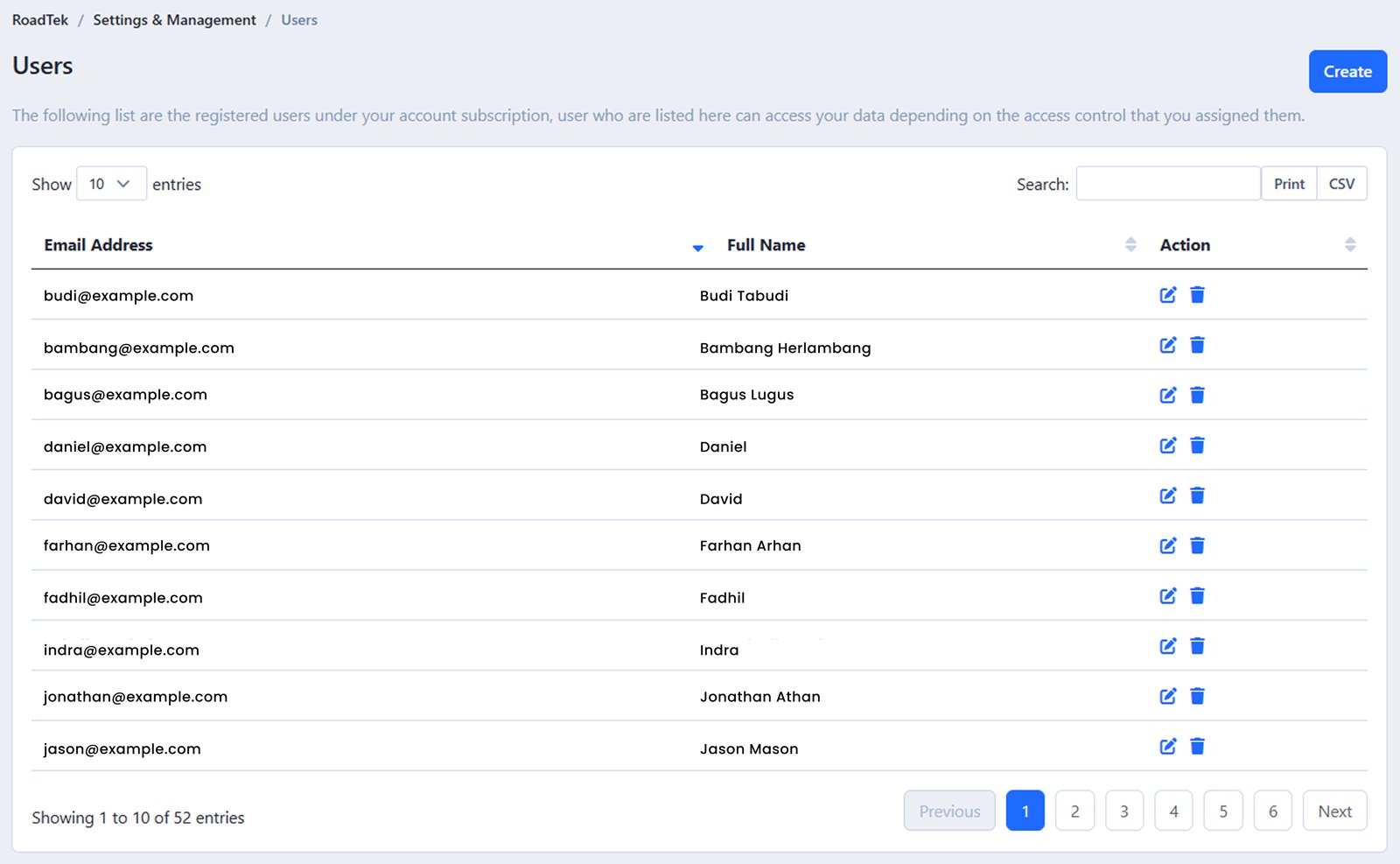Remove David with the trash icon
The height and width of the screenshot is (864, 1400).
[x=1197, y=495]
